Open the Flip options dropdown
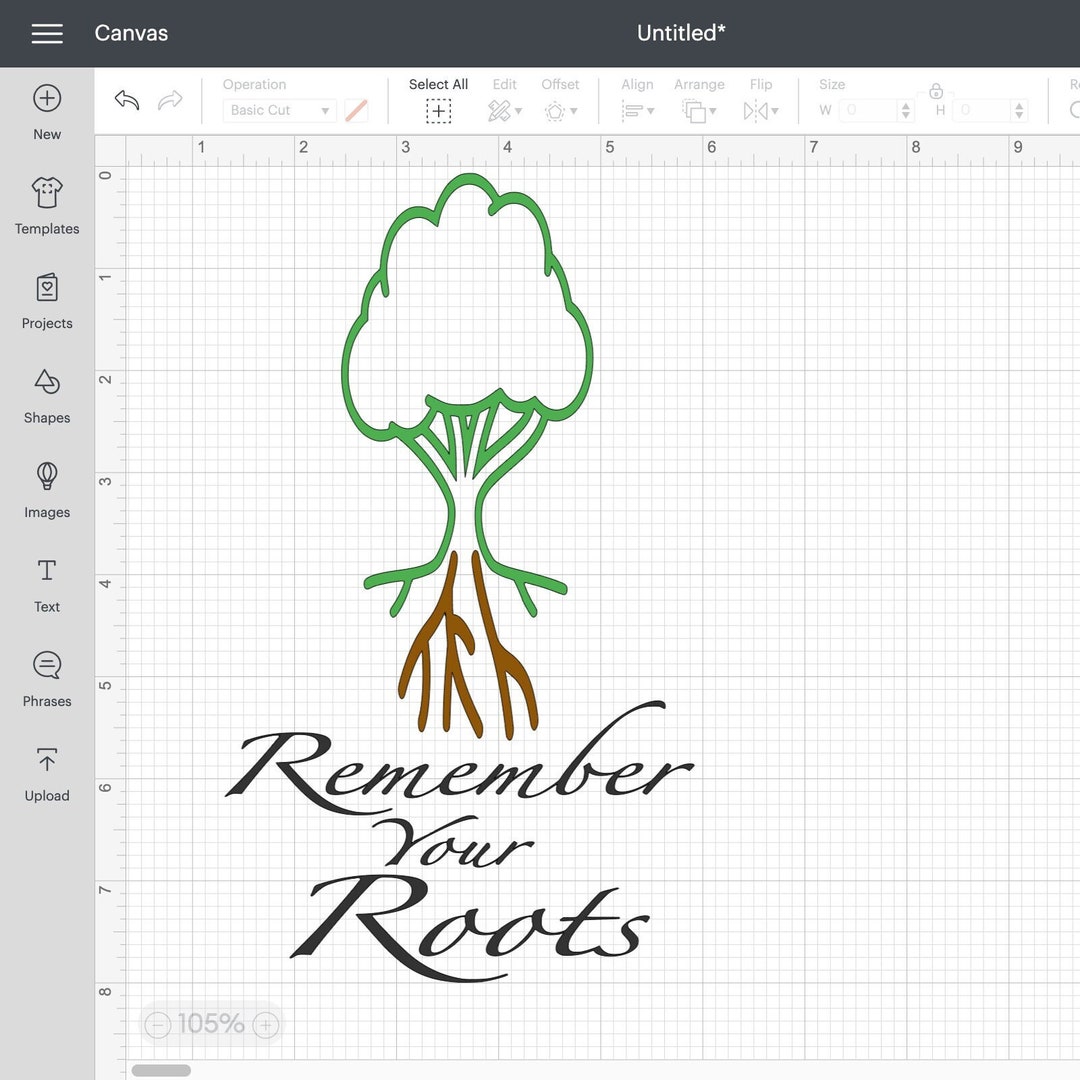 [760, 111]
